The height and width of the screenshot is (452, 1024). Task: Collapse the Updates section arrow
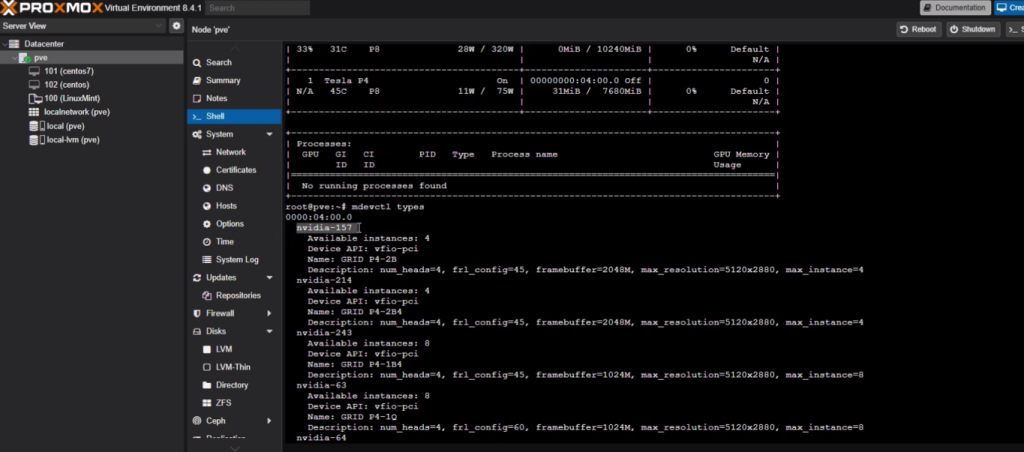[269, 278]
